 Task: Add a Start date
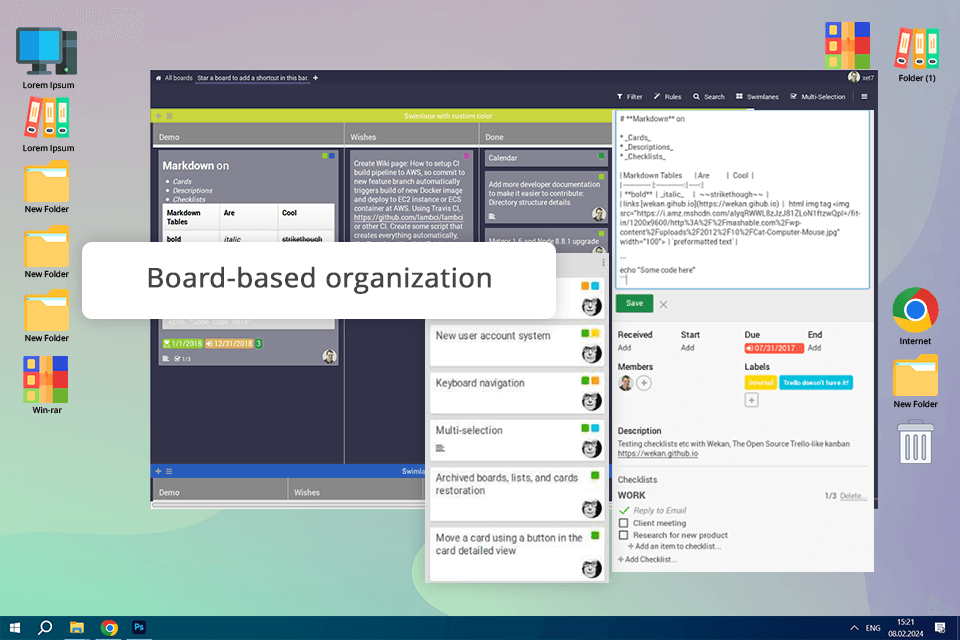[688, 348]
